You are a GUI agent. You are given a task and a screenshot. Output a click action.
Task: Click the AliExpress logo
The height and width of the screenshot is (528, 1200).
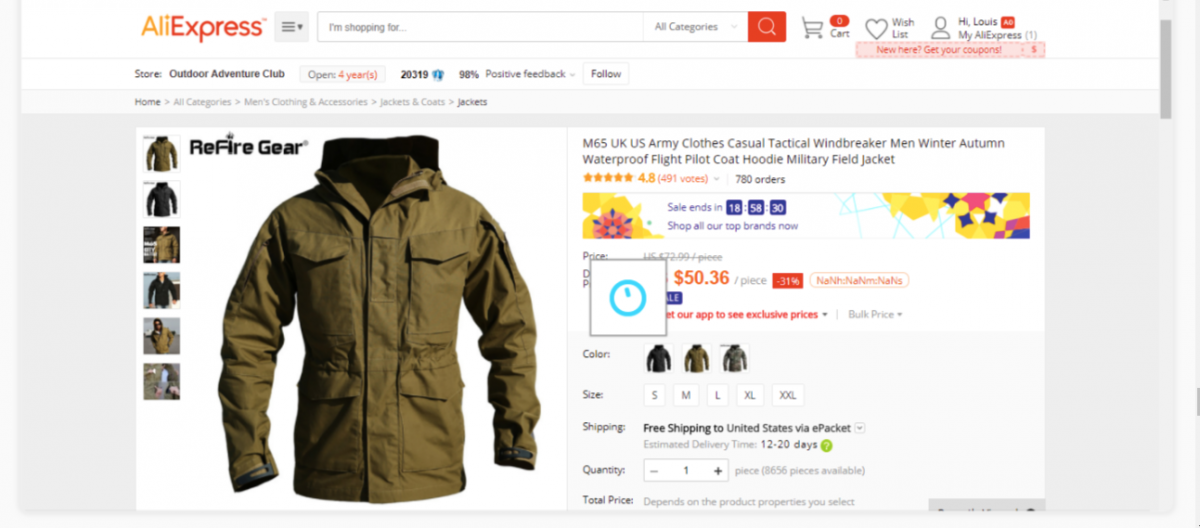204,27
